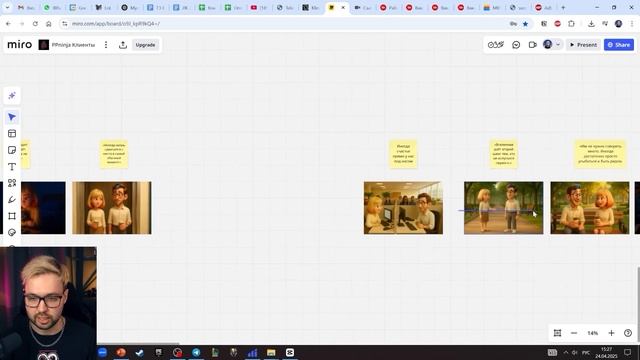Bookmark page with star icon
This screenshot has height=360, width=640.
click(525, 24)
